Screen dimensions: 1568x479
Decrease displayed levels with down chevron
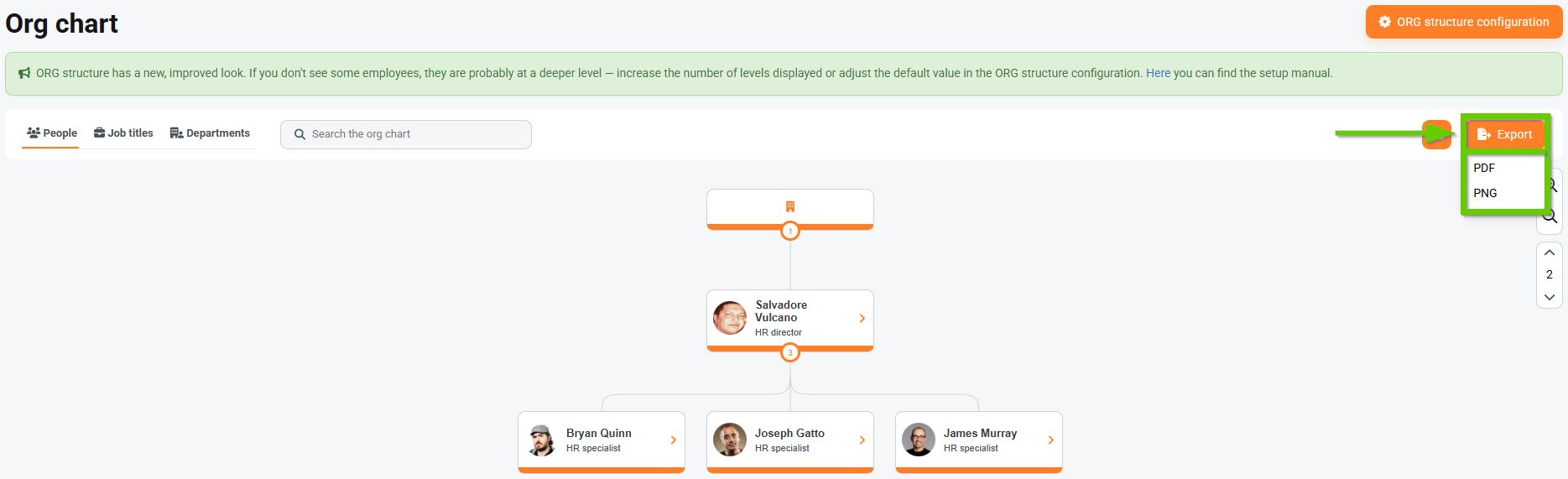pyautogui.click(x=1549, y=297)
